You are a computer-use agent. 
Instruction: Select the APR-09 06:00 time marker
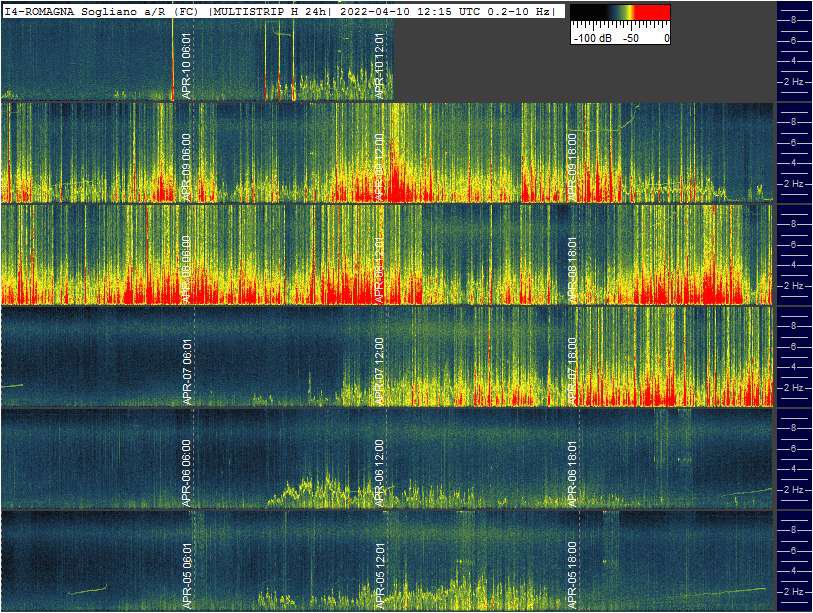click(x=187, y=166)
